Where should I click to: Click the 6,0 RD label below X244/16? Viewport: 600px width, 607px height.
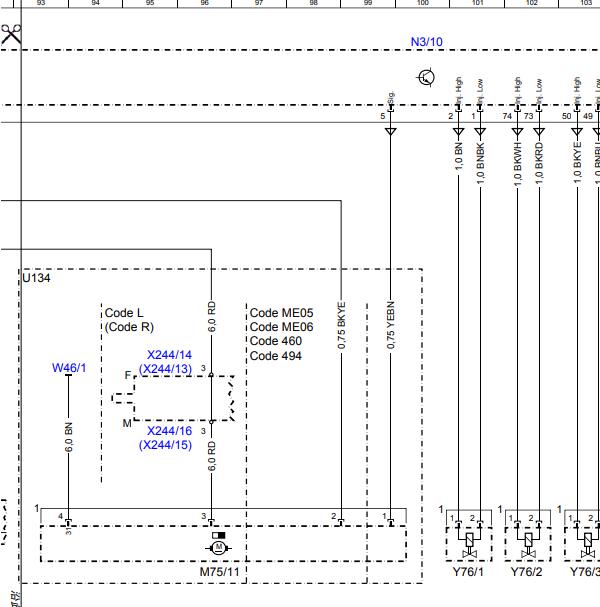[x=211, y=456]
